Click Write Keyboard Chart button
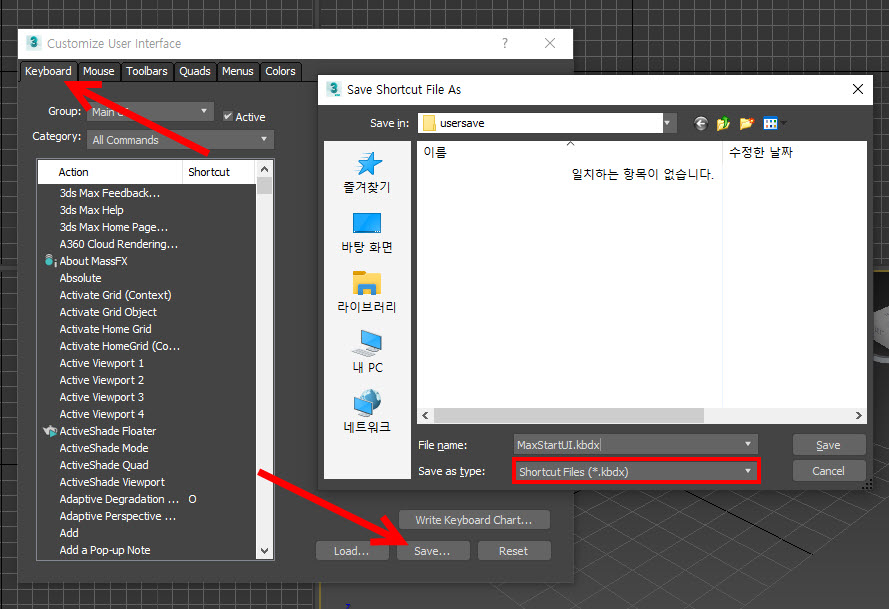 (x=474, y=520)
